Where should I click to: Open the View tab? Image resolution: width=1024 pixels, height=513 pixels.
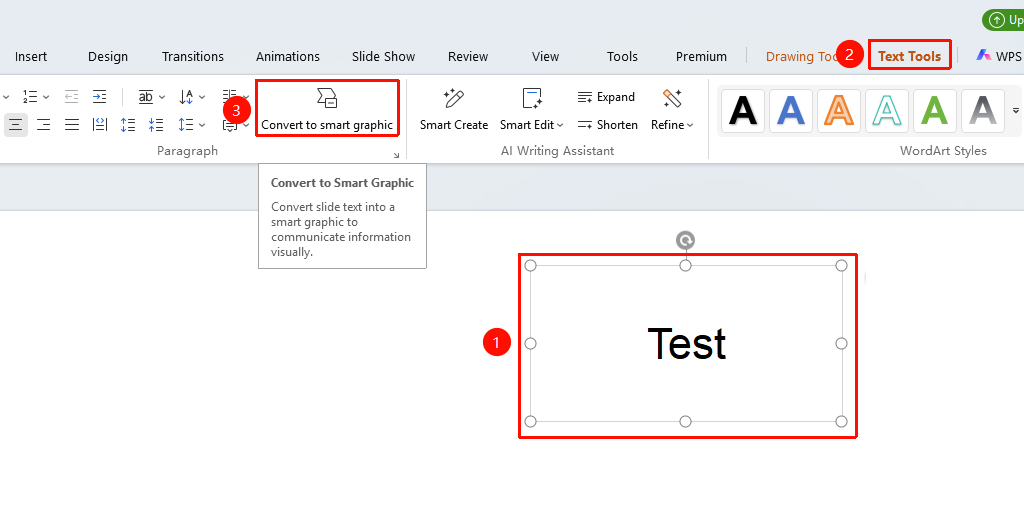pyautogui.click(x=545, y=57)
